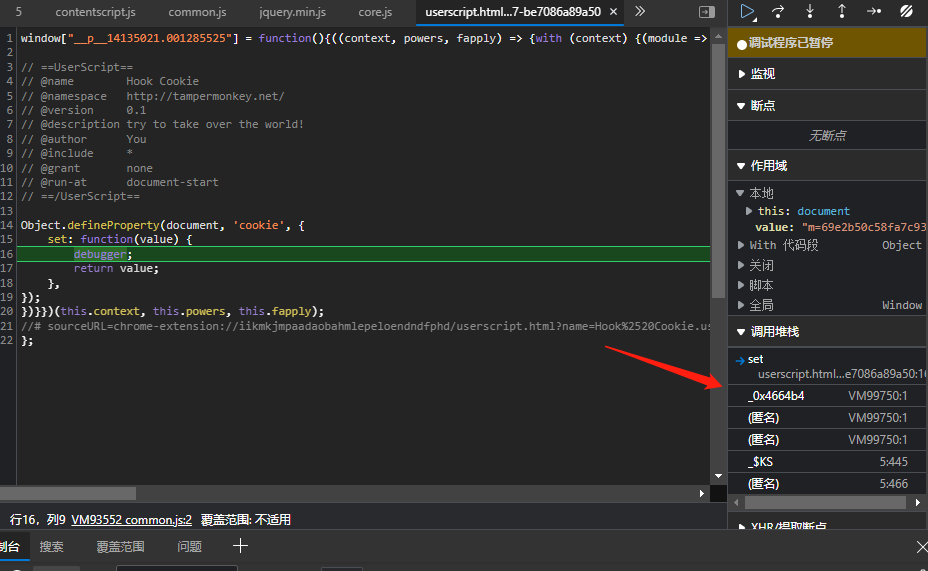Click the sidebar horizontal scrollbar thumb
Screen dimensions: 928x571
tap(825, 502)
